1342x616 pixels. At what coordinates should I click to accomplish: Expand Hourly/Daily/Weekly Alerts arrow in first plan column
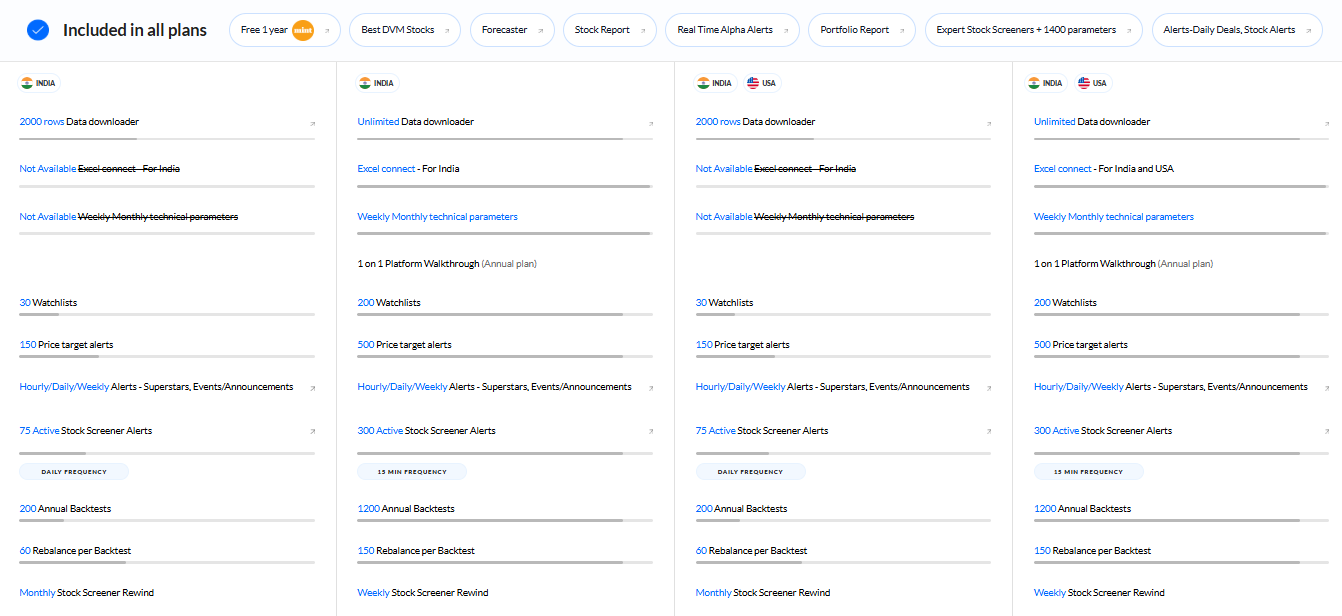point(313,388)
